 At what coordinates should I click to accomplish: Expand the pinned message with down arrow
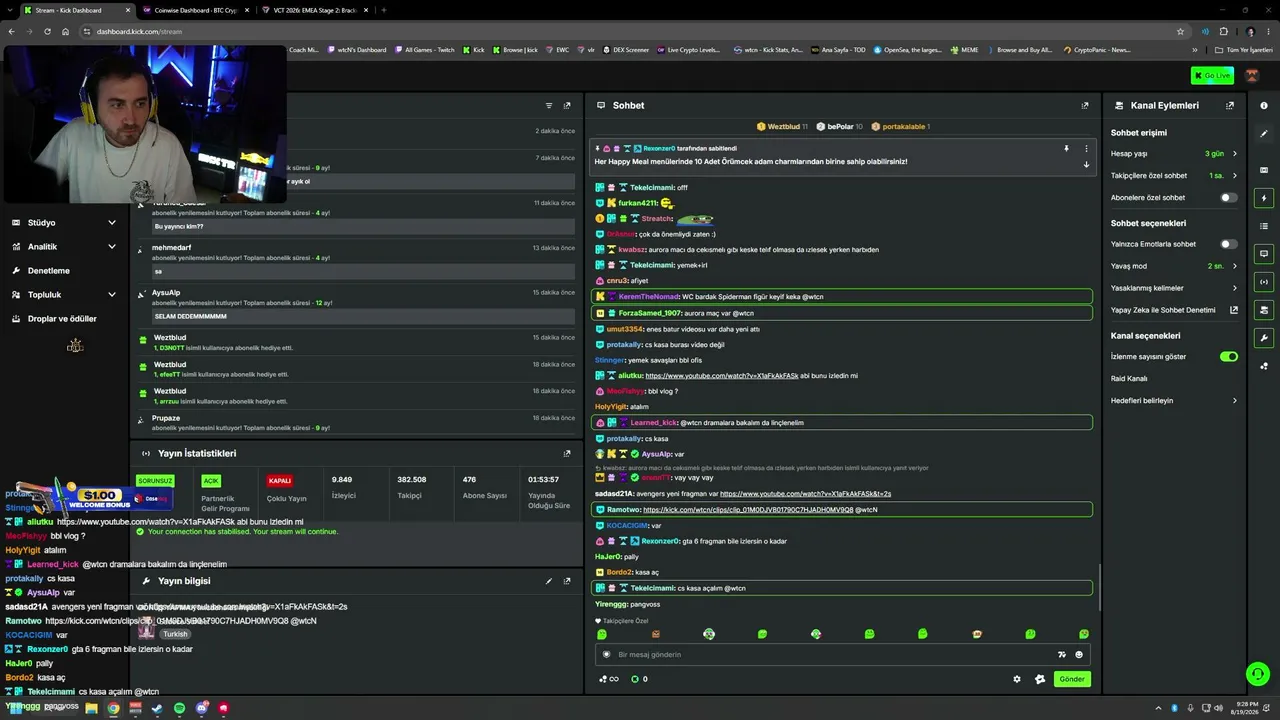pyautogui.click(x=1086, y=165)
